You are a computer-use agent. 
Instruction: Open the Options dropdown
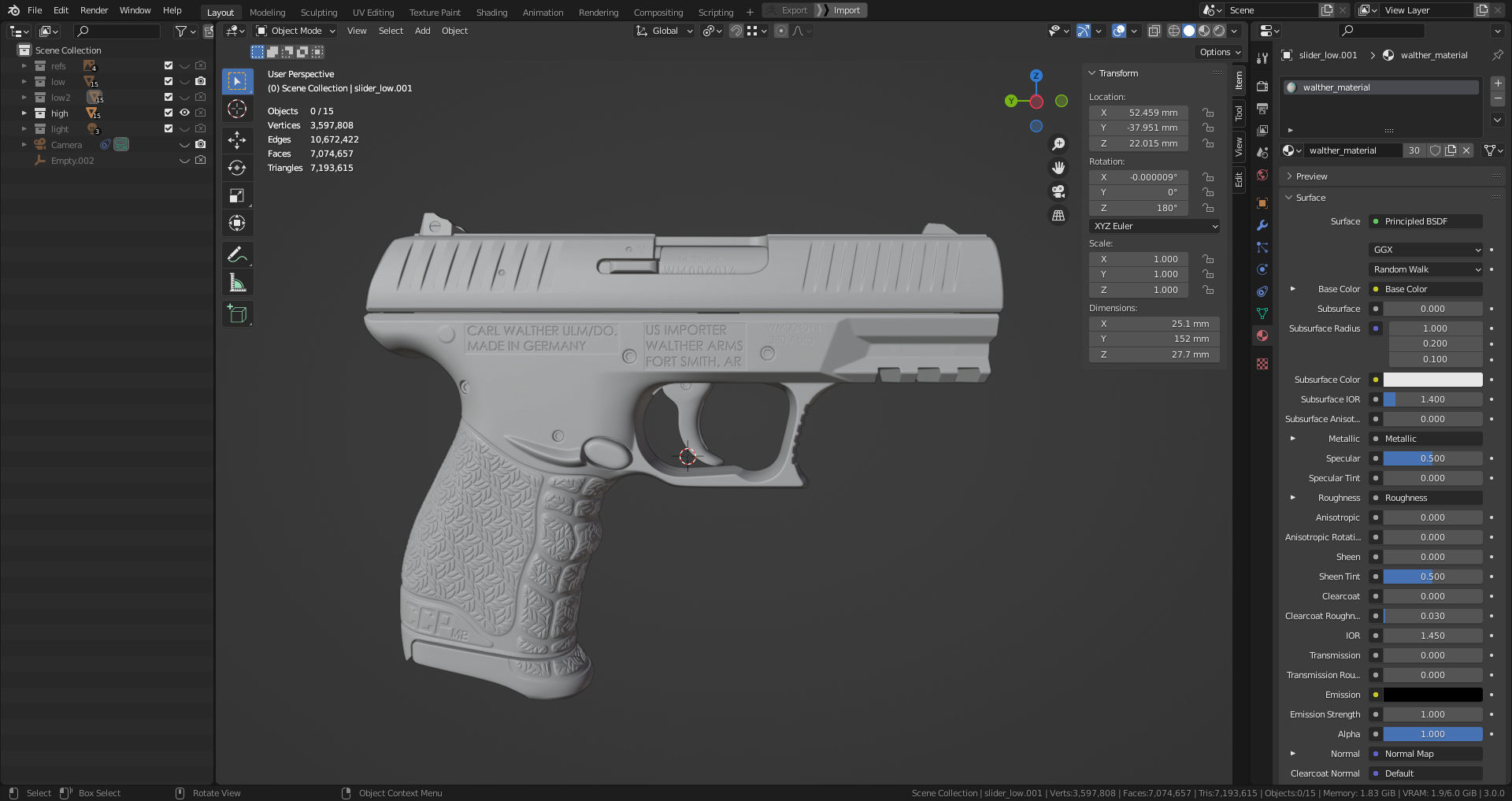[x=1220, y=52]
